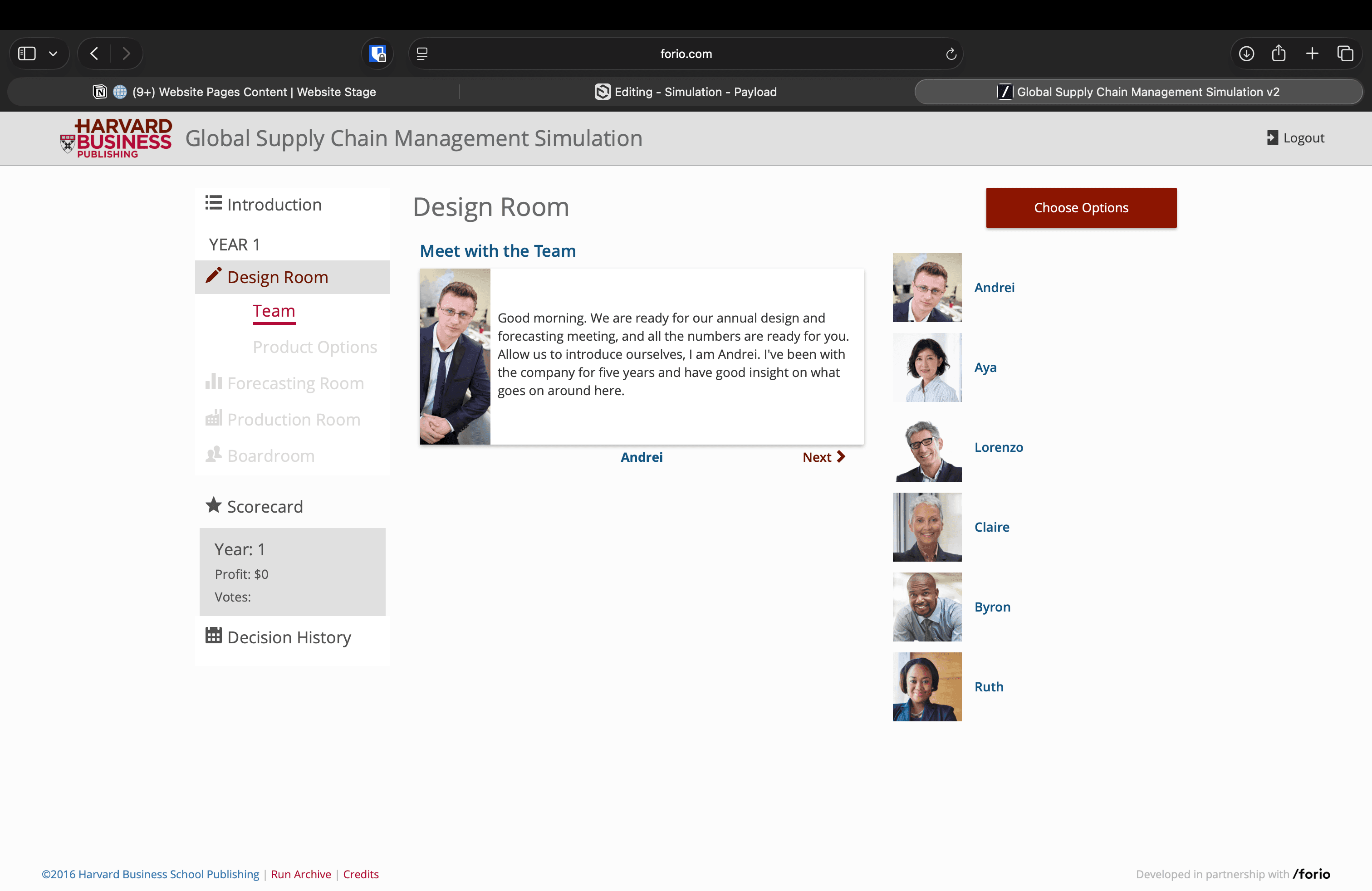Click the Bitwarden shield extension icon
Image resolution: width=1372 pixels, height=891 pixels.
coord(377,54)
